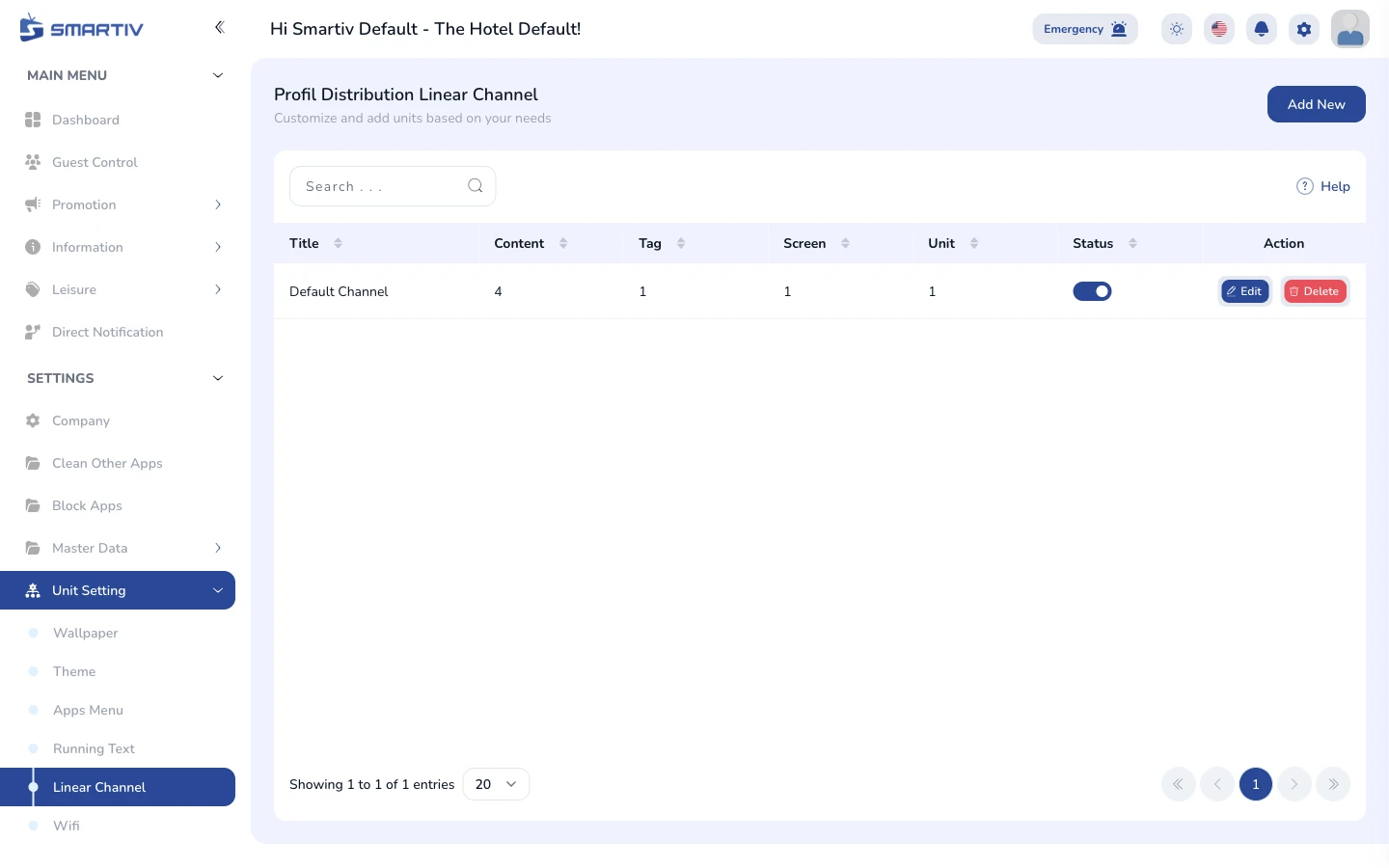Click the Help link text
The height and width of the screenshot is (868, 1389).
1335,186
